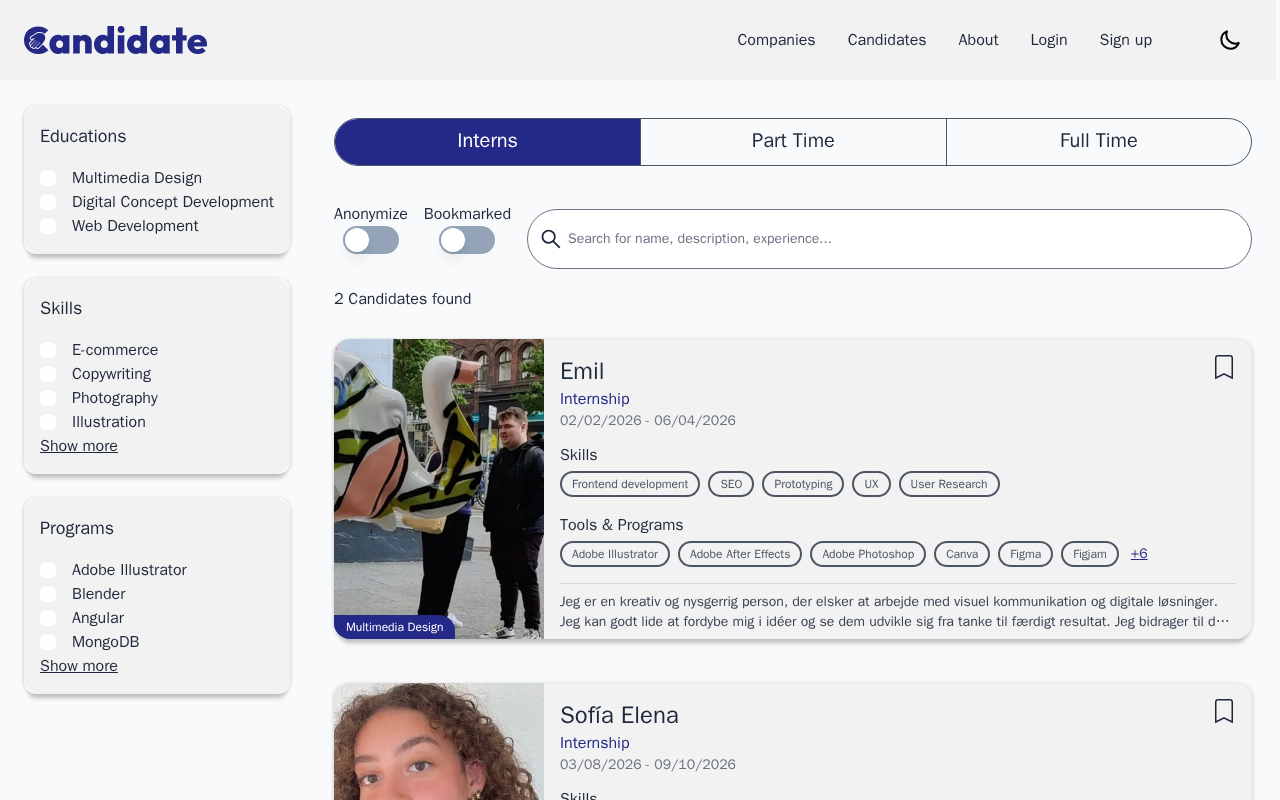The image size is (1280, 800).
Task: Open Sofía Elena's profile photo
Action: [x=439, y=742]
